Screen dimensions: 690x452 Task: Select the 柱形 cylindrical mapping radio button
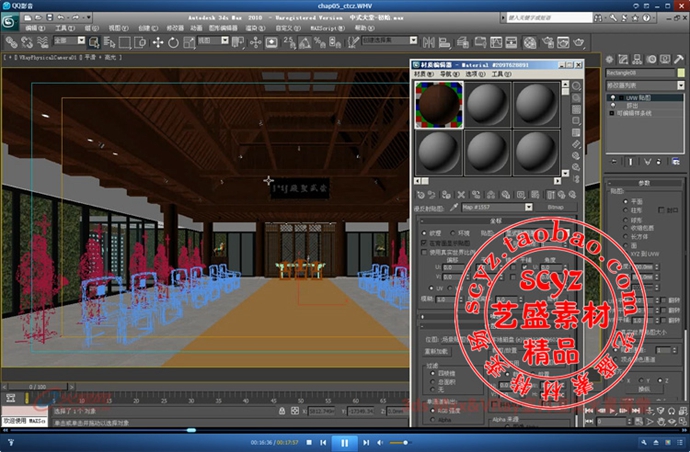tap(625, 210)
